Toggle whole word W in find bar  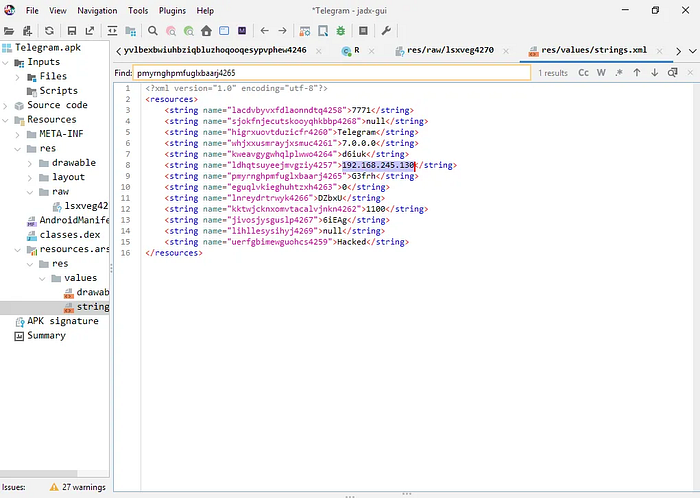click(x=601, y=73)
